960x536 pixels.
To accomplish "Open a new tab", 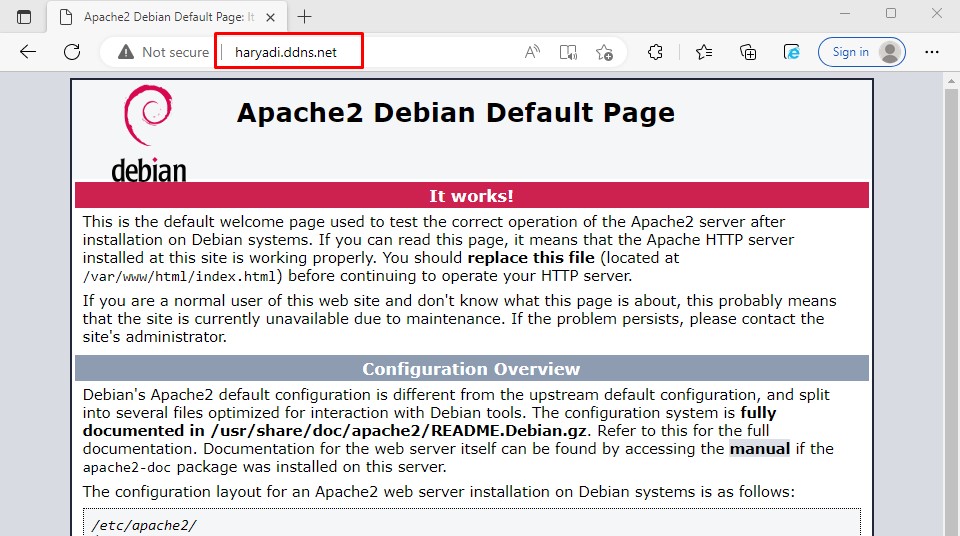I will pyautogui.click(x=305, y=17).
